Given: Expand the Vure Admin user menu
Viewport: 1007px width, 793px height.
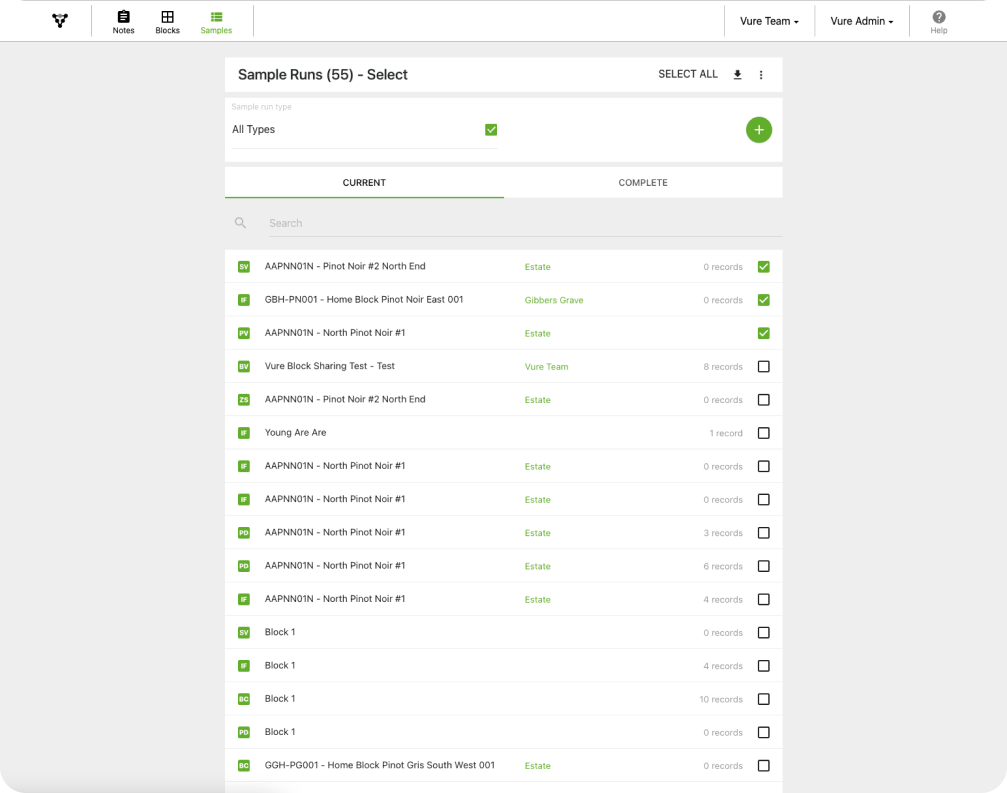Looking at the screenshot, I should (862, 21).
